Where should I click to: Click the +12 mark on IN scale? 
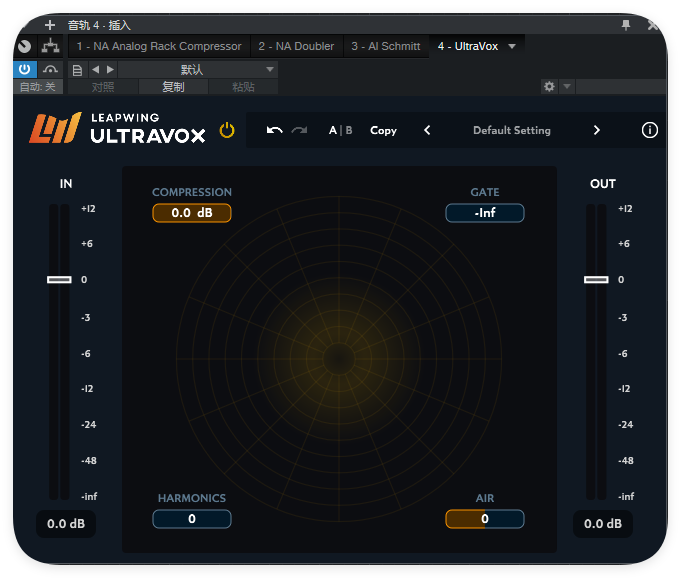88,209
